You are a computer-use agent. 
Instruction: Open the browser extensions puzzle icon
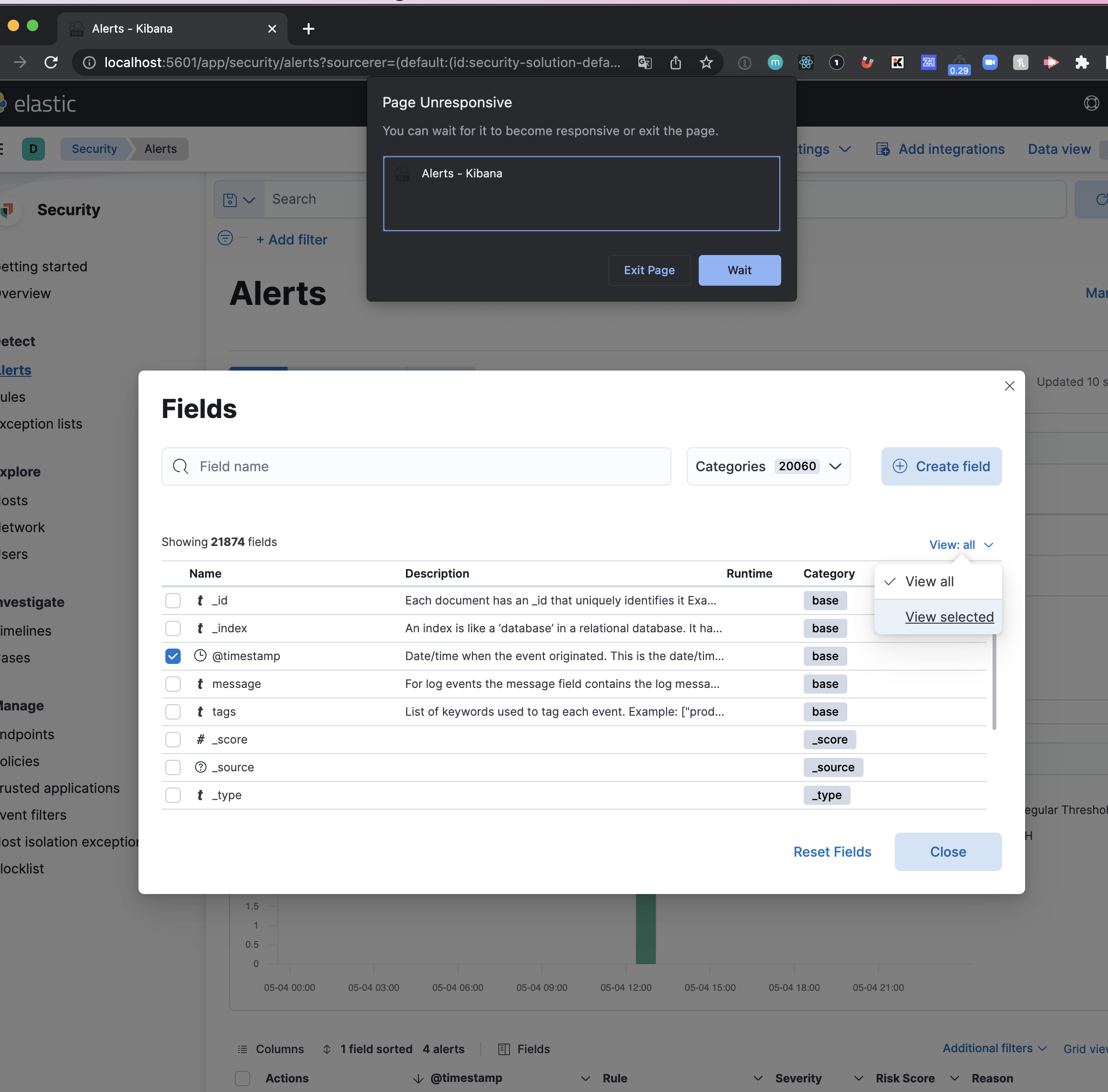(1082, 62)
